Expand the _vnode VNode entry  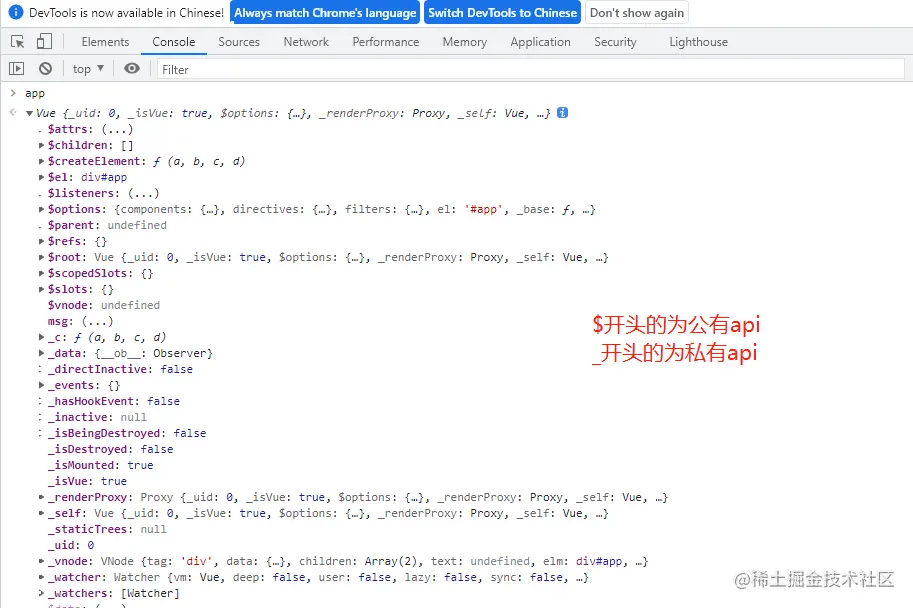41,561
